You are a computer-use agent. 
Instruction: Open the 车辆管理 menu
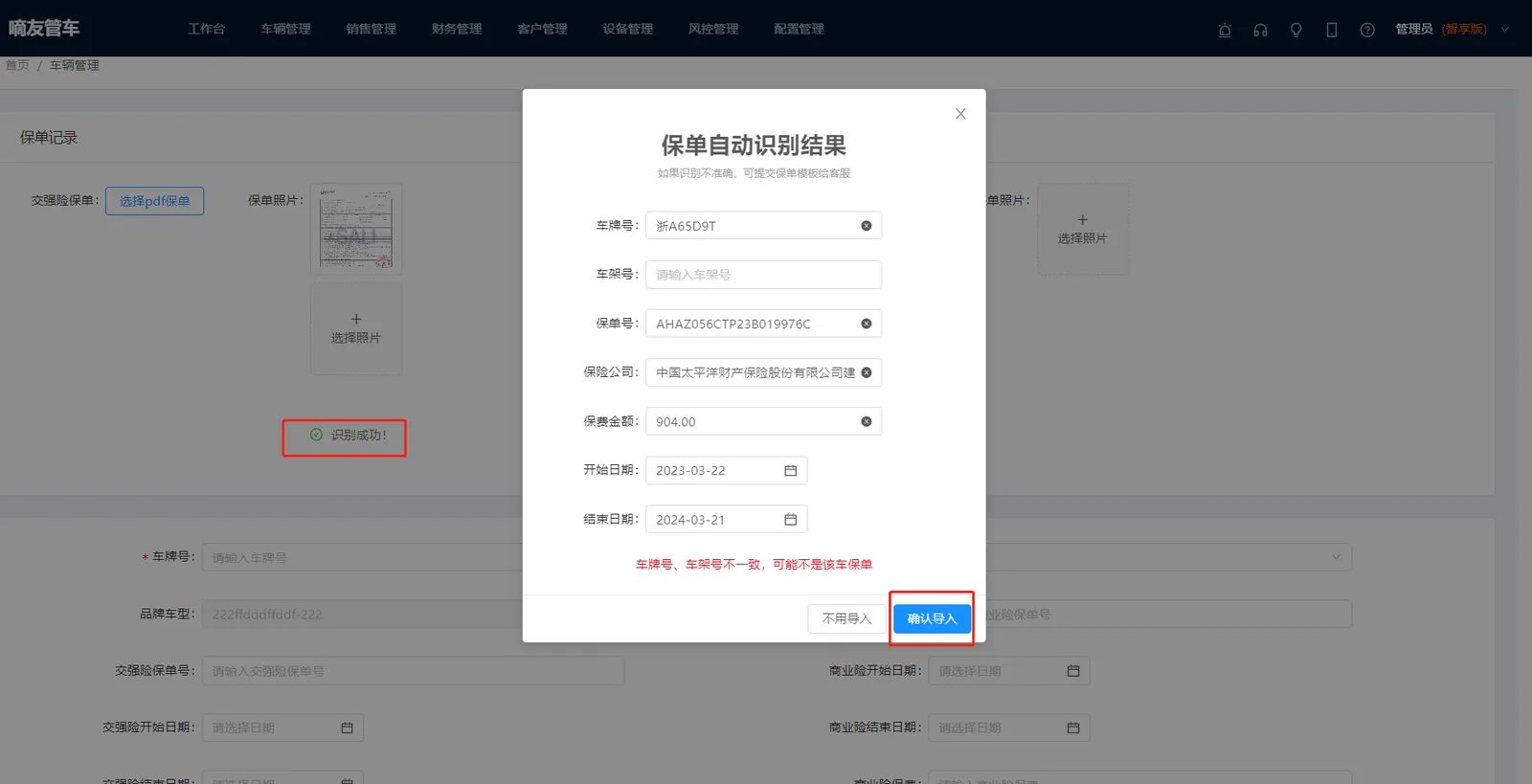(x=285, y=29)
